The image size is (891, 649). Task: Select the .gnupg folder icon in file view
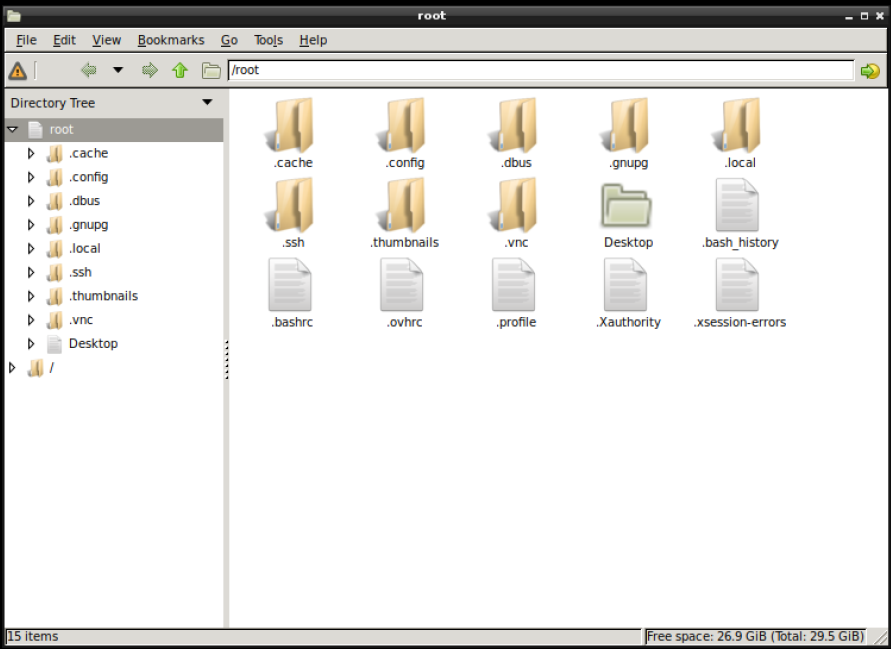[x=626, y=125]
